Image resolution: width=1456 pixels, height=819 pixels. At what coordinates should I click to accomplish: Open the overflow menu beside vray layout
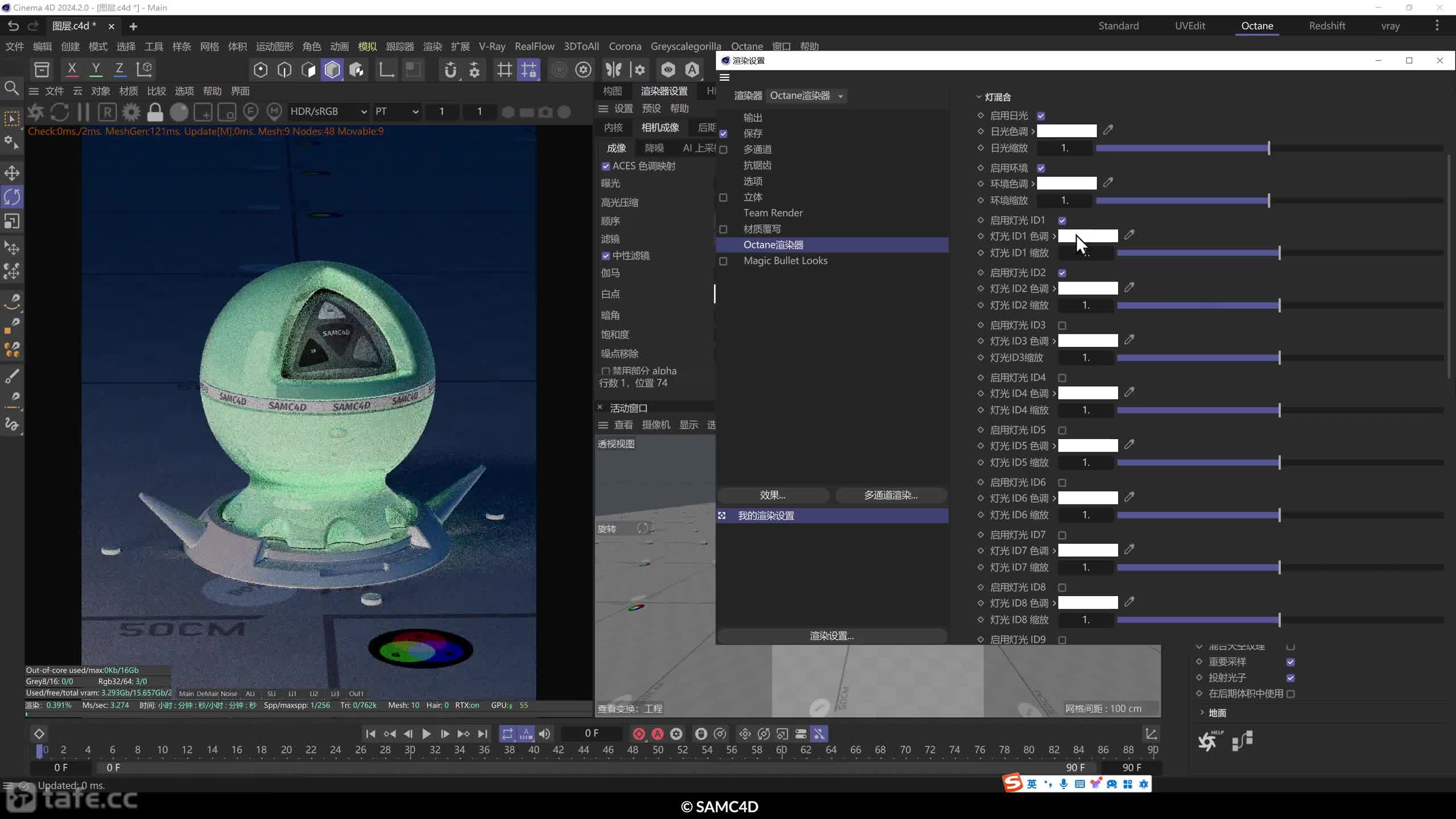[1437, 26]
